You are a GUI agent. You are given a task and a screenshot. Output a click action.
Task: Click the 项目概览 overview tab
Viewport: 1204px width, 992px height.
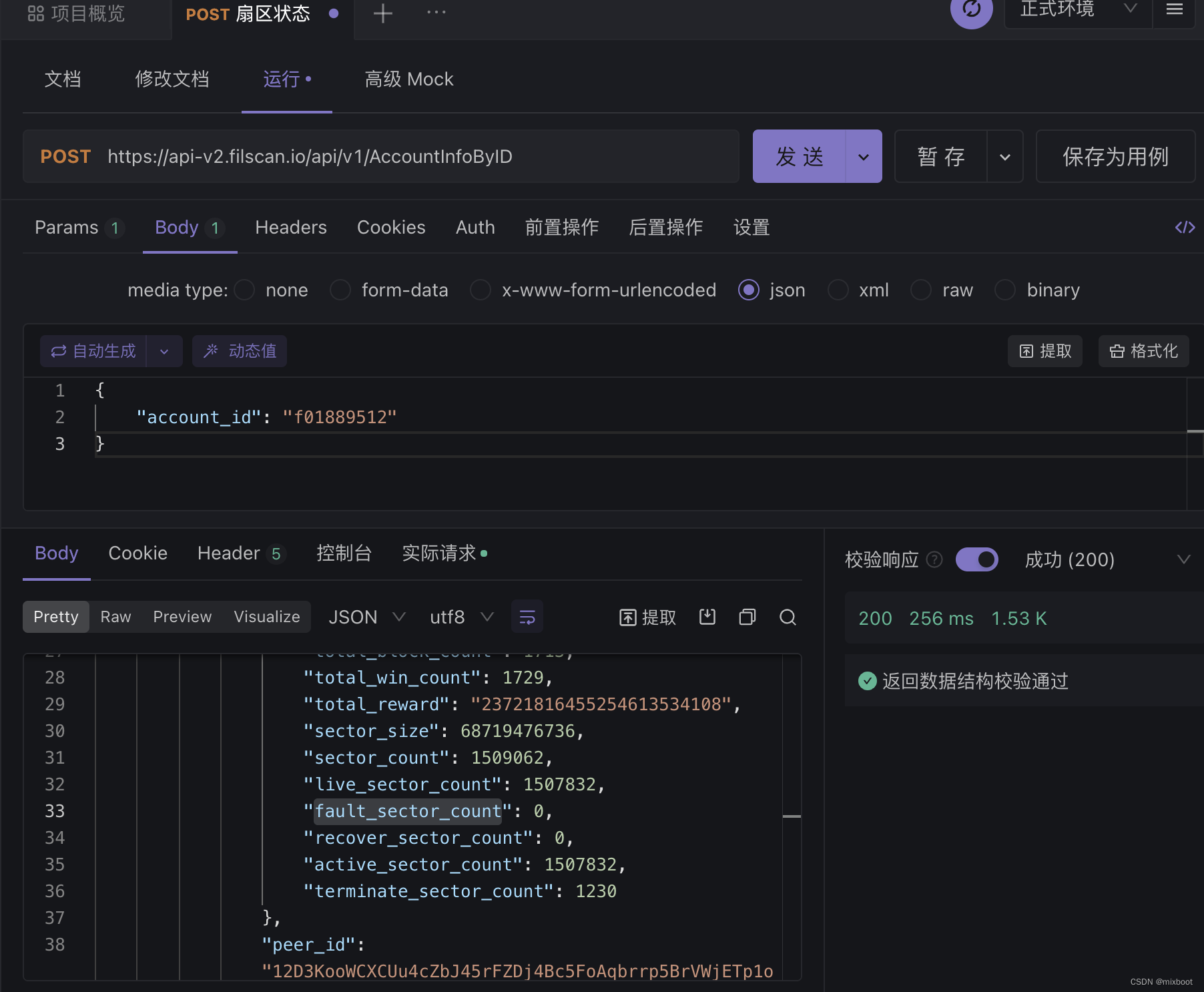76,13
